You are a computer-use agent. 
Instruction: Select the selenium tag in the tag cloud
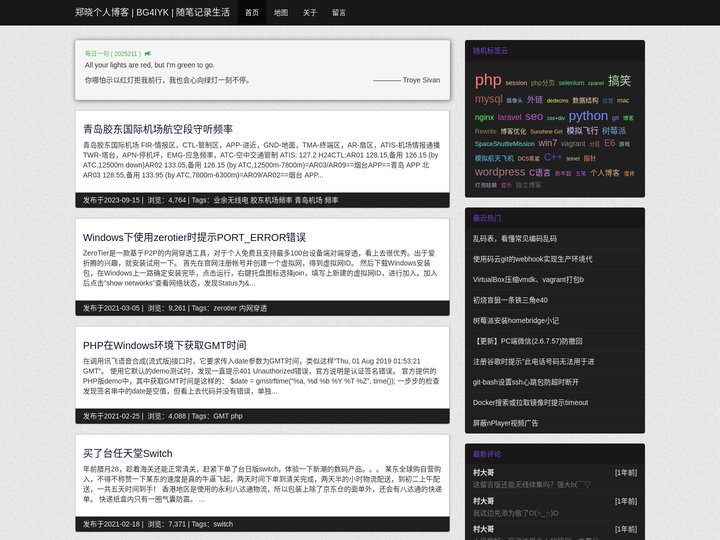click(x=571, y=83)
